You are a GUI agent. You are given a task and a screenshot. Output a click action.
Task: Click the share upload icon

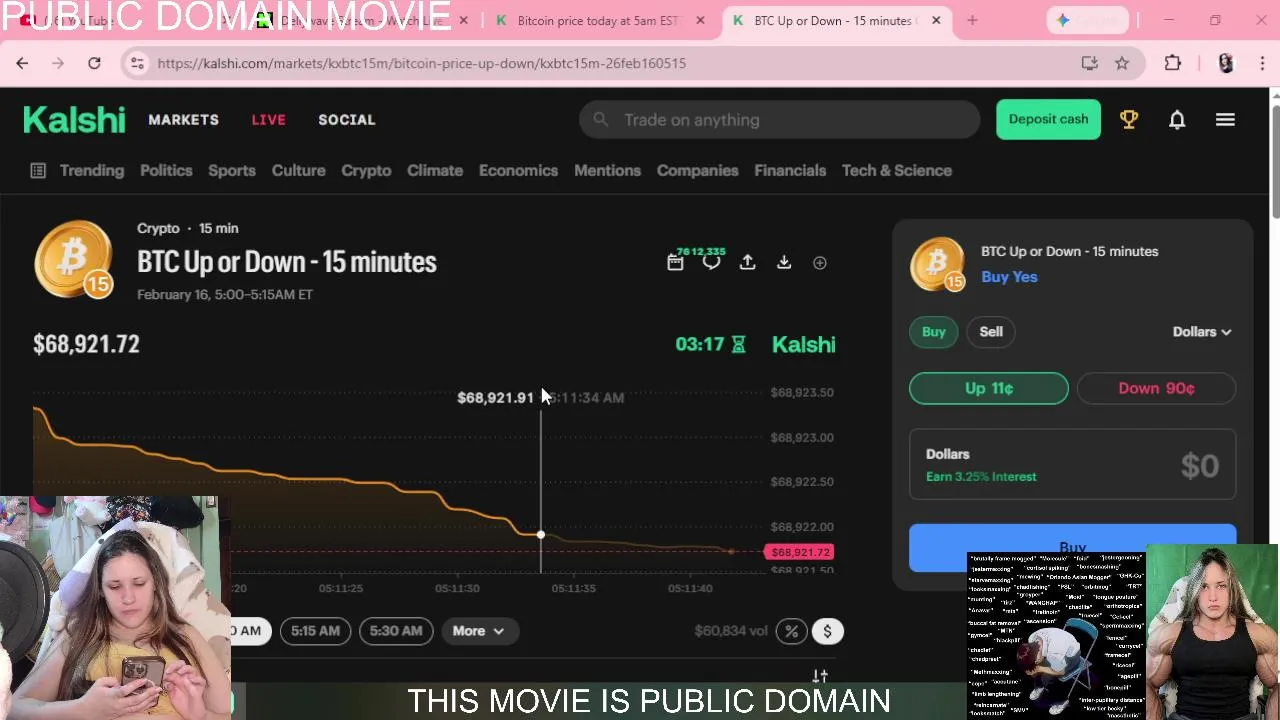(747, 262)
